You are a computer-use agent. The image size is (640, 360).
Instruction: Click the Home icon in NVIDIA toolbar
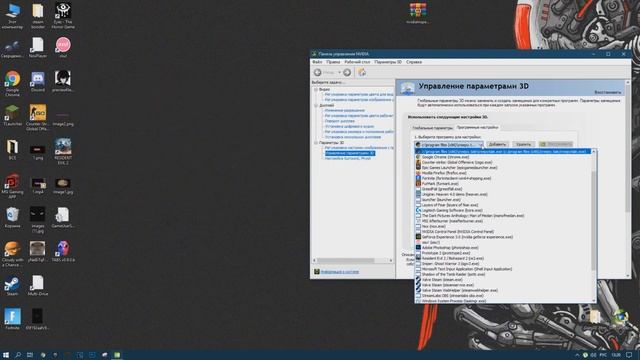[x=362, y=72]
